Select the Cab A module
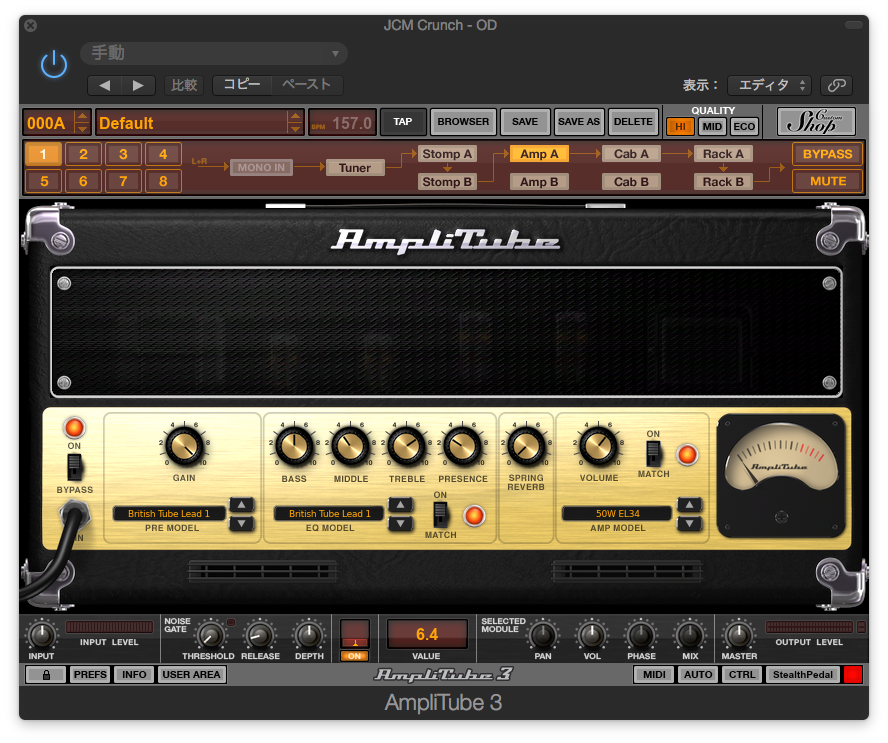 tap(631, 154)
